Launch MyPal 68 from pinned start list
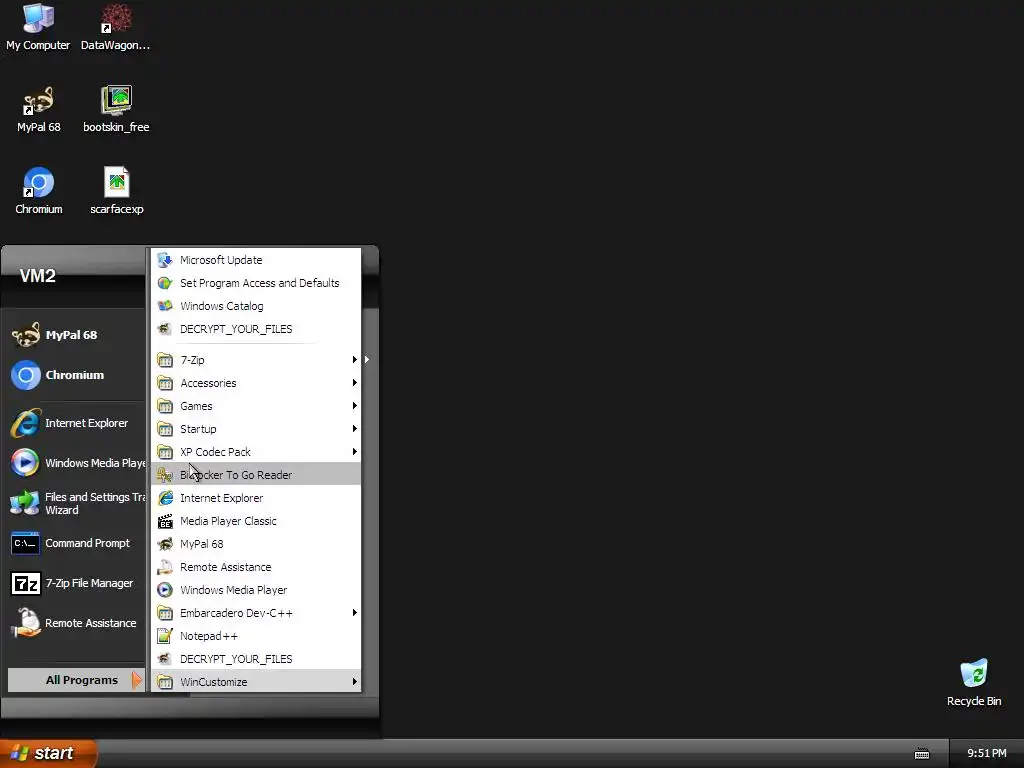Viewport: 1024px width, 768px height. pos(75,335)
